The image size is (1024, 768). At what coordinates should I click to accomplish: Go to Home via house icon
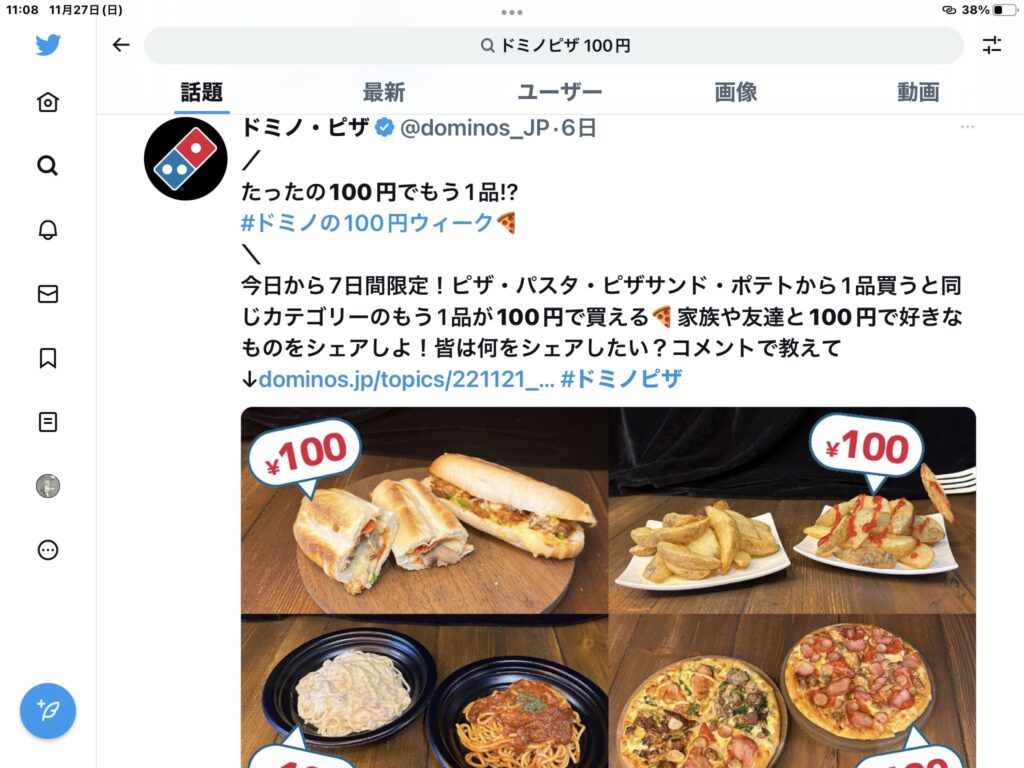point(48,102)
